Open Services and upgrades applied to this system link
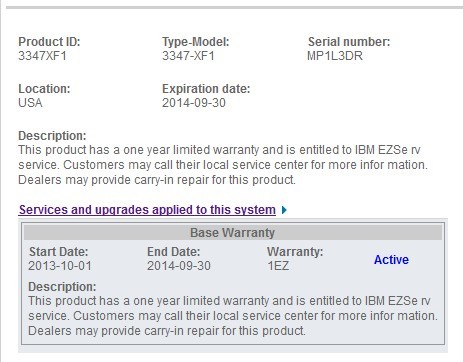463x362 pixels. [147, 210]
